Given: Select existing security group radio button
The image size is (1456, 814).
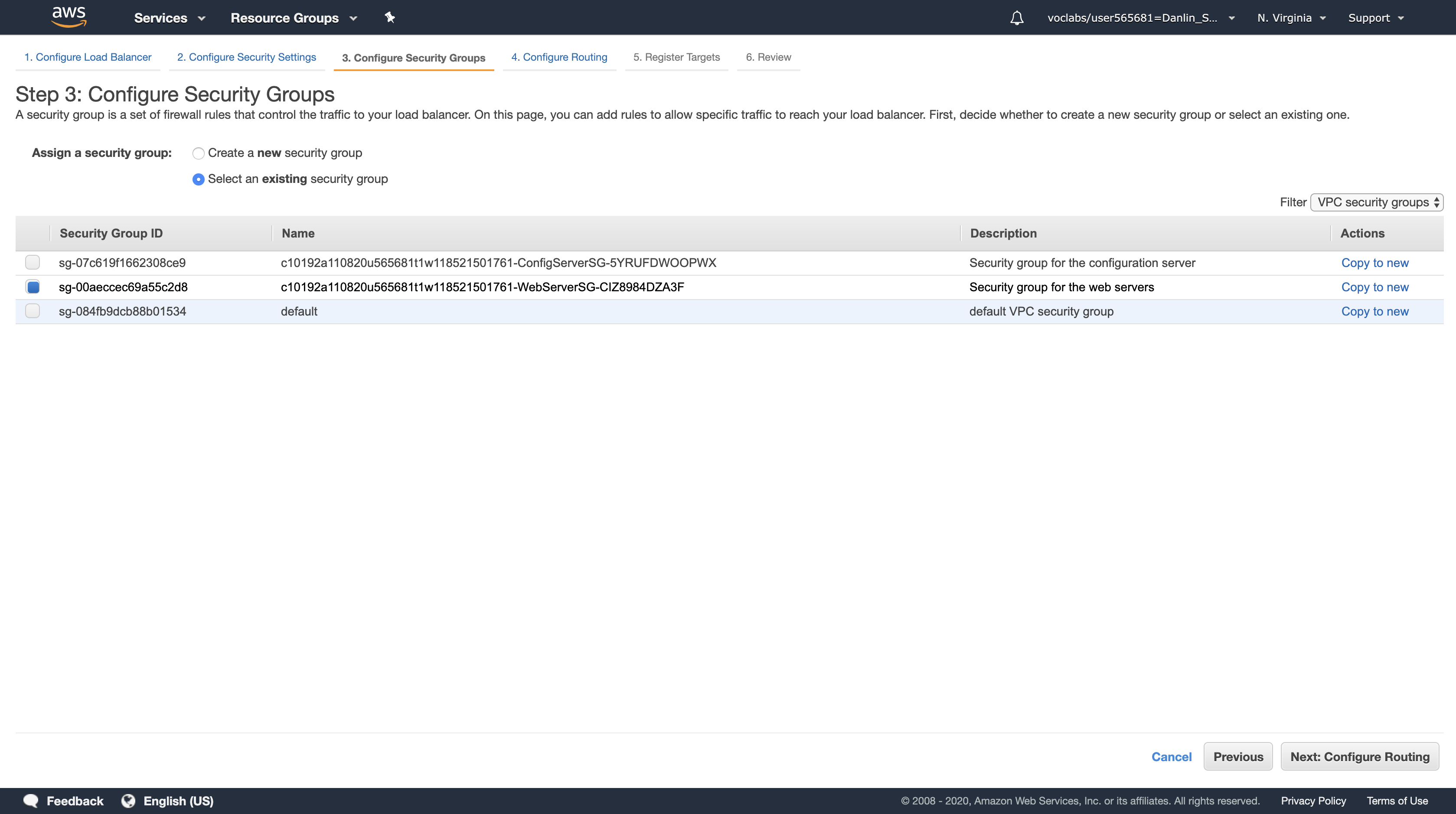Looking at the screenshot, I should pyautogui.click(x=199, y=179).
